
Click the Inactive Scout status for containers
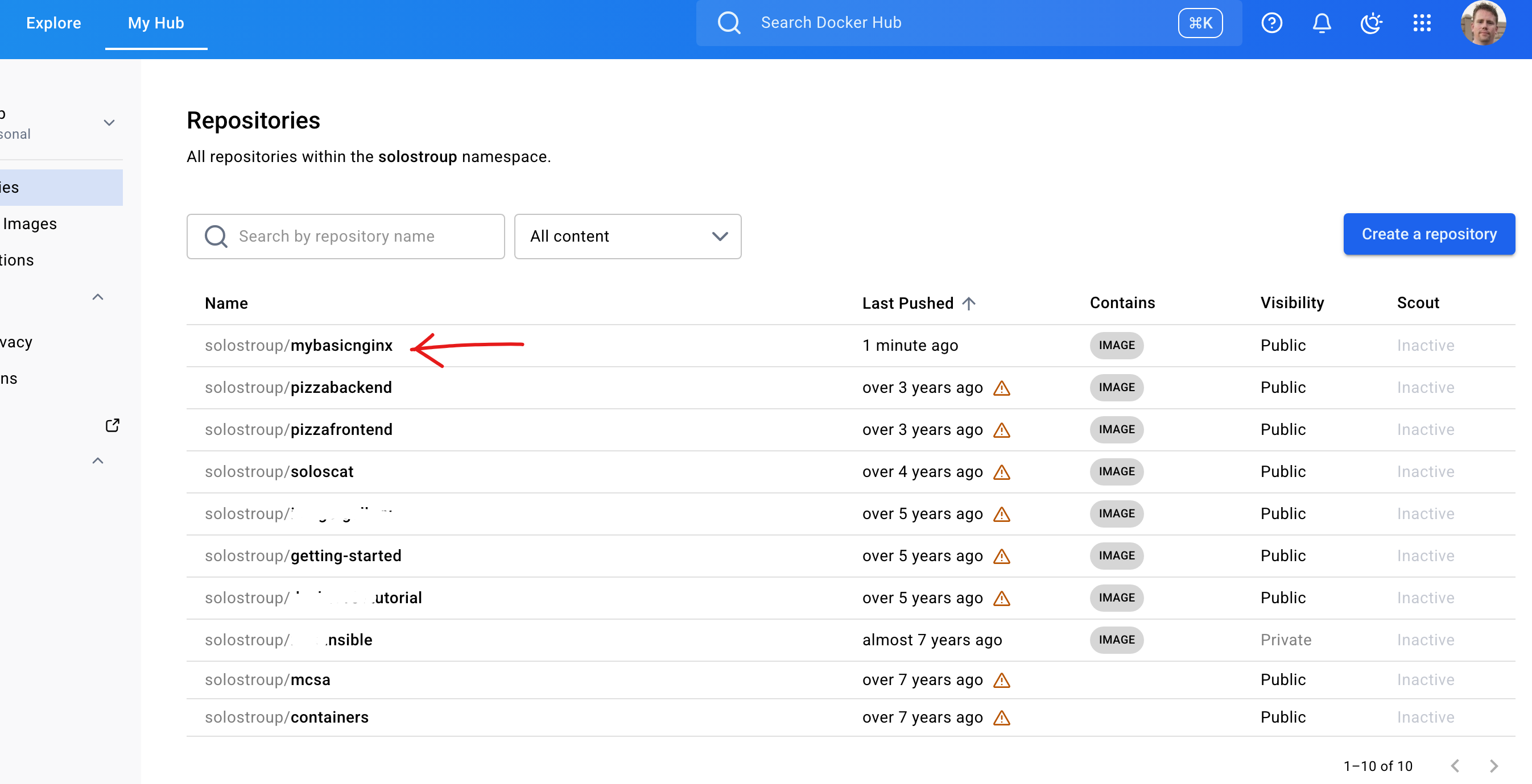[x=1425, y=717]
